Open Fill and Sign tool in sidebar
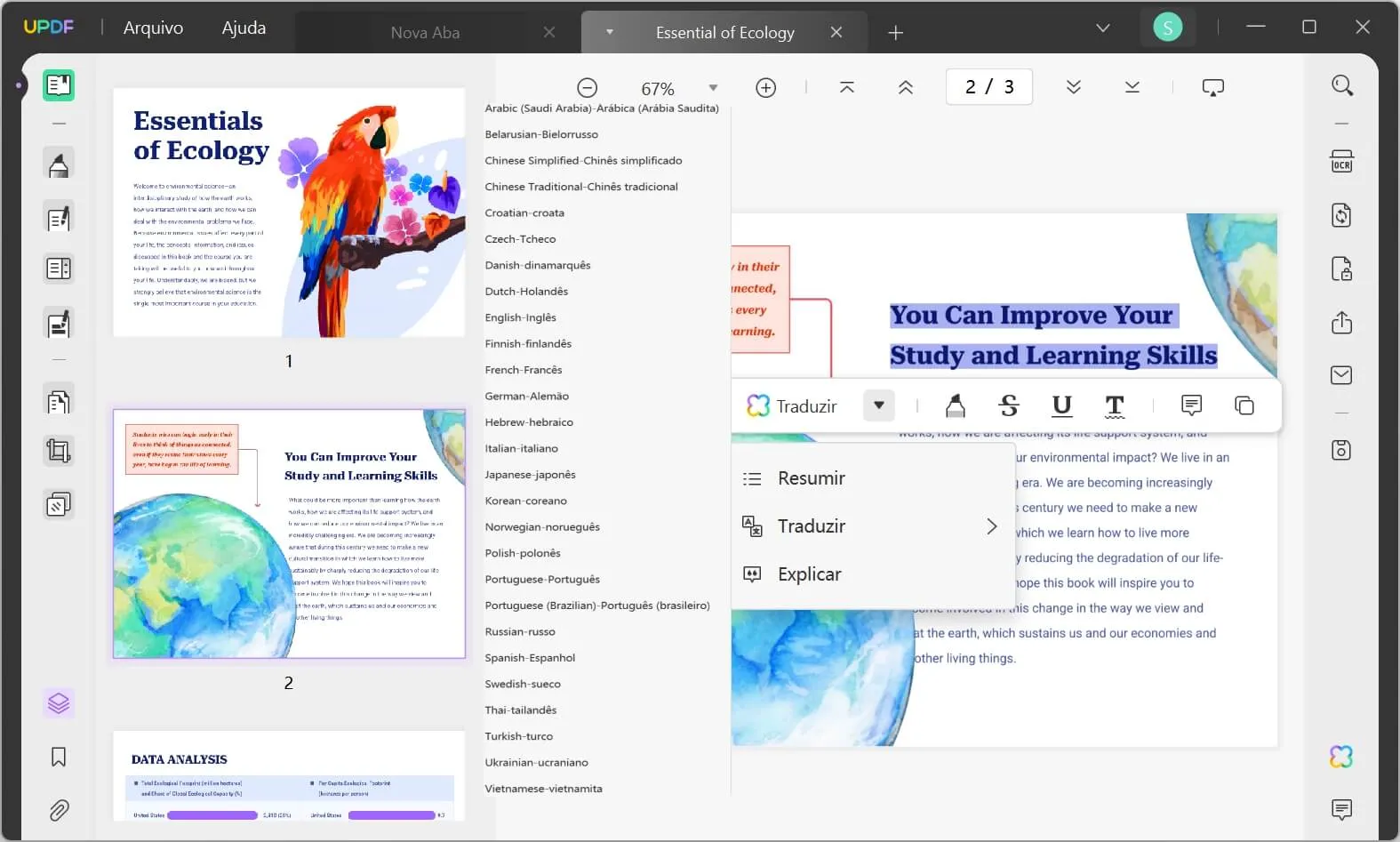 point(59,324)
